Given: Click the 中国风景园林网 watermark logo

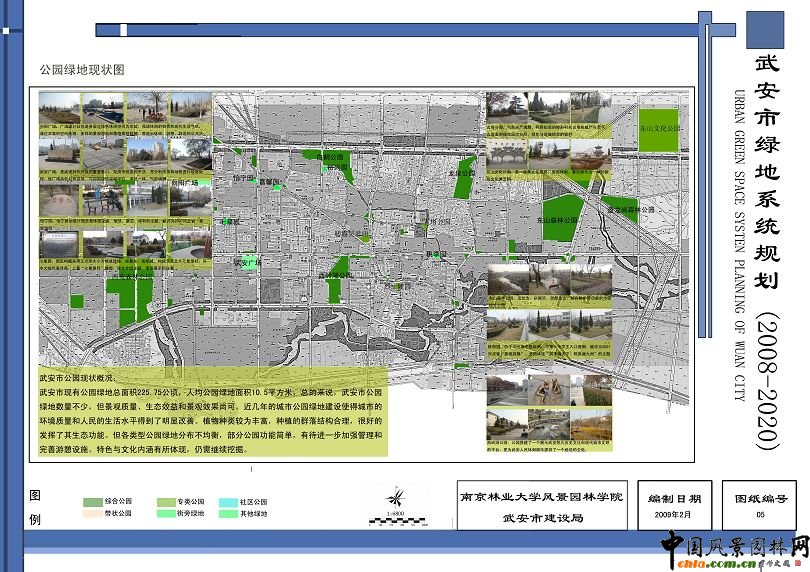Looking at the screenshot, I should [x=734, y=549].
